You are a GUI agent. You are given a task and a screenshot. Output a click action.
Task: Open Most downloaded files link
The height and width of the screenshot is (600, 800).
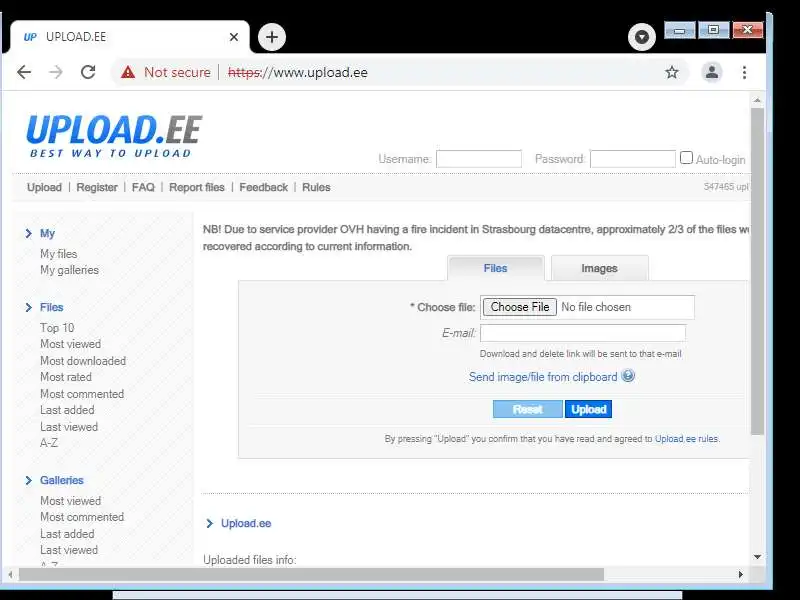point(83,361)
